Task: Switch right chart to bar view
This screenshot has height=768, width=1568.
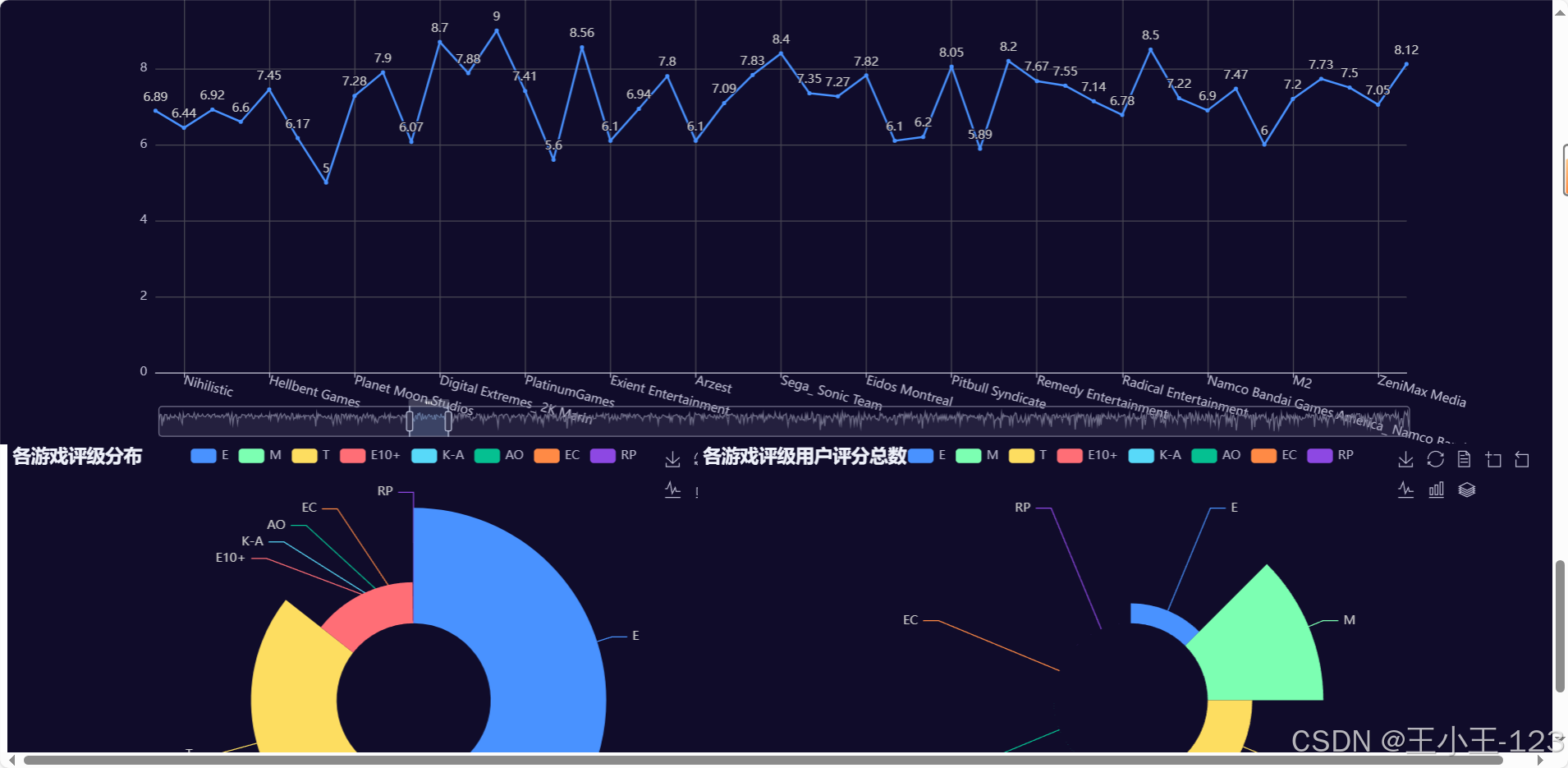Action: 1436,490
